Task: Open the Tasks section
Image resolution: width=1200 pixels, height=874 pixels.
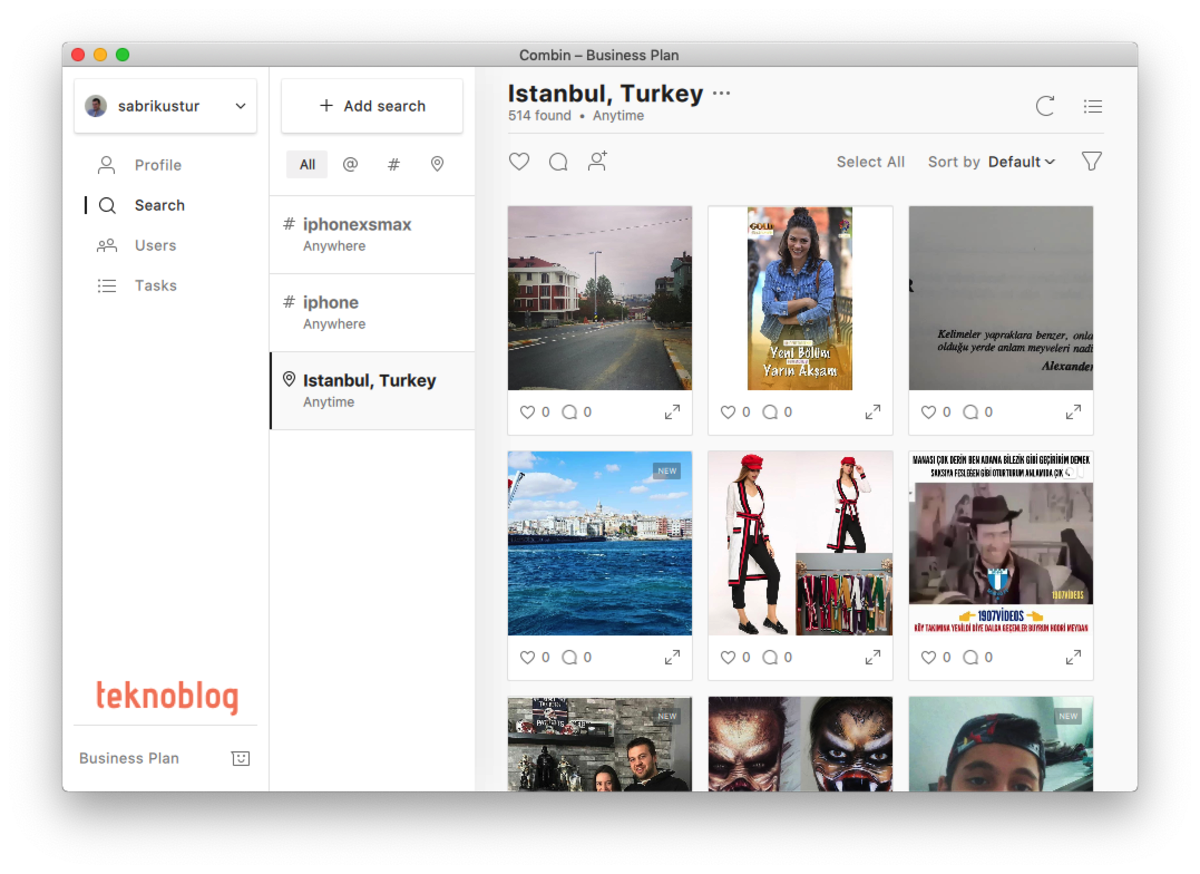Action: click(155, 285)
